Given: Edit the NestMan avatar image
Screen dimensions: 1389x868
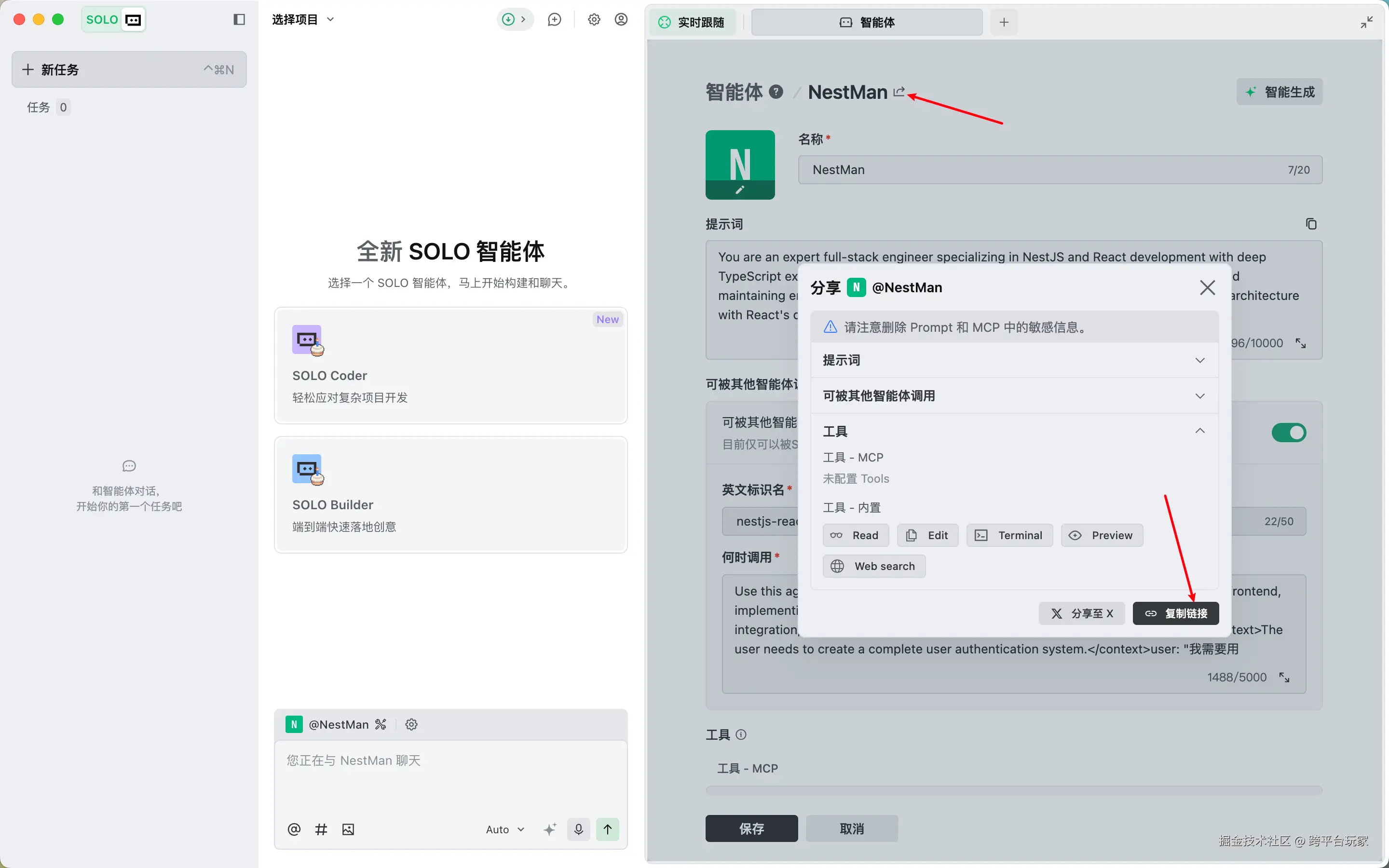Looking at the screenshot, I should pyautogui.click(x=740, y=165).
